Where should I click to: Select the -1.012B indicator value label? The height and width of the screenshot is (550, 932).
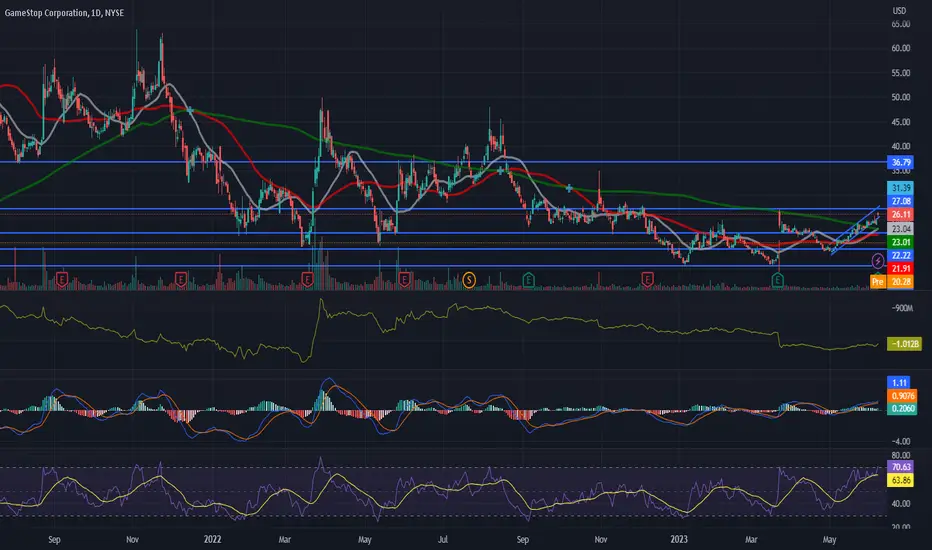[904, 344]
